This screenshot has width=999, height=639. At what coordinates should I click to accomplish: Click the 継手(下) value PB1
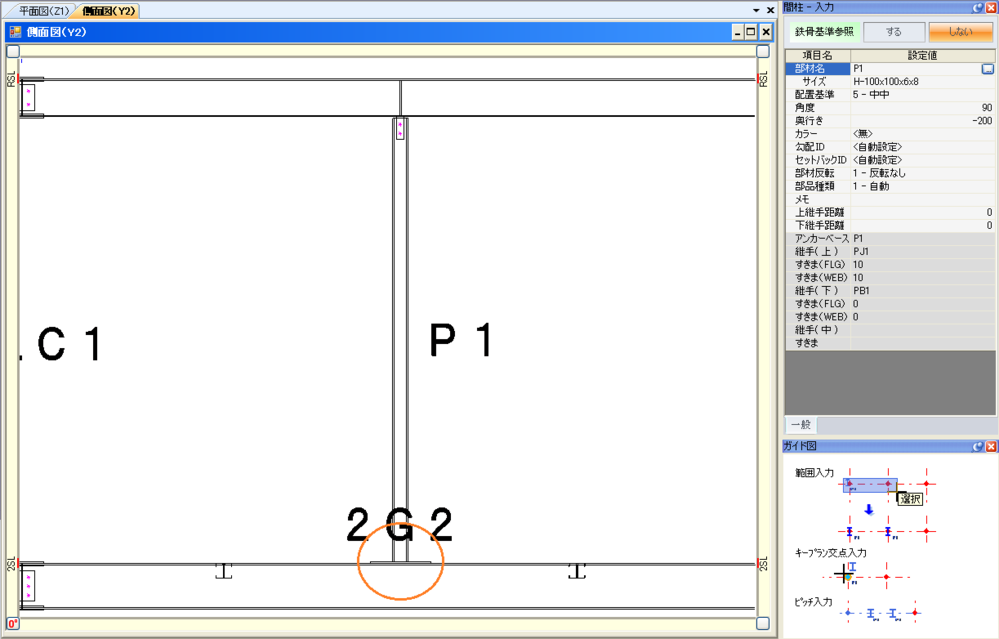pos(923,291)
